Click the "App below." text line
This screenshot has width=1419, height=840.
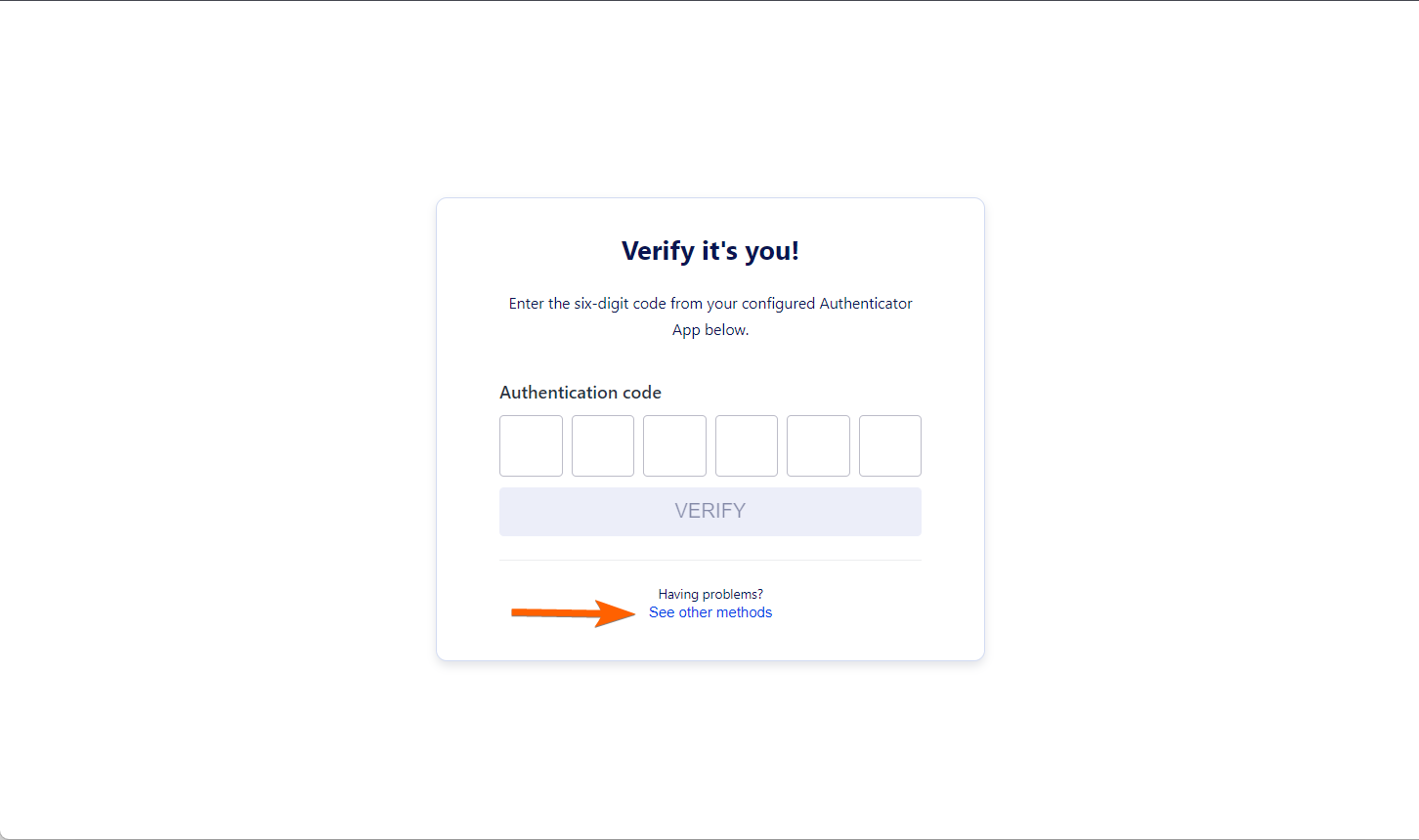coord(710,330)
